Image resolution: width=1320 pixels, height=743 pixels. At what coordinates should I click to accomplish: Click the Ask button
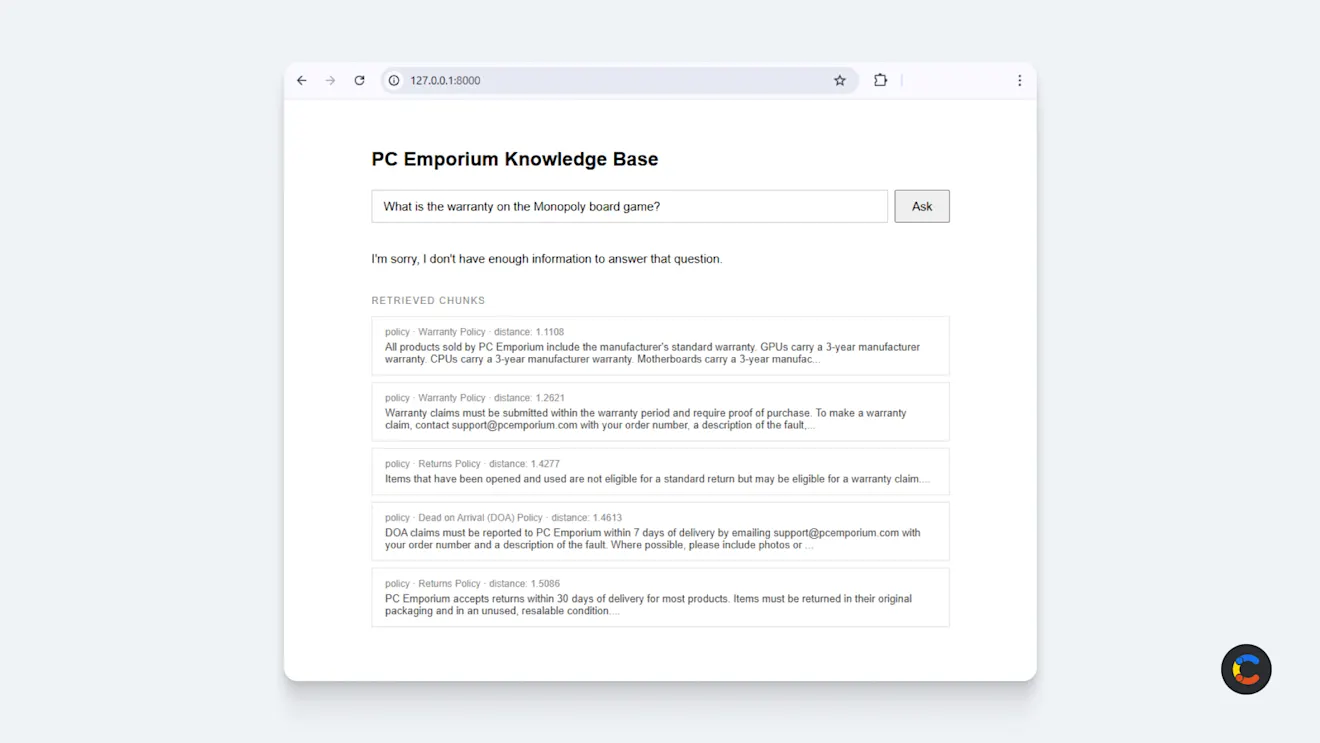point(922,206)
